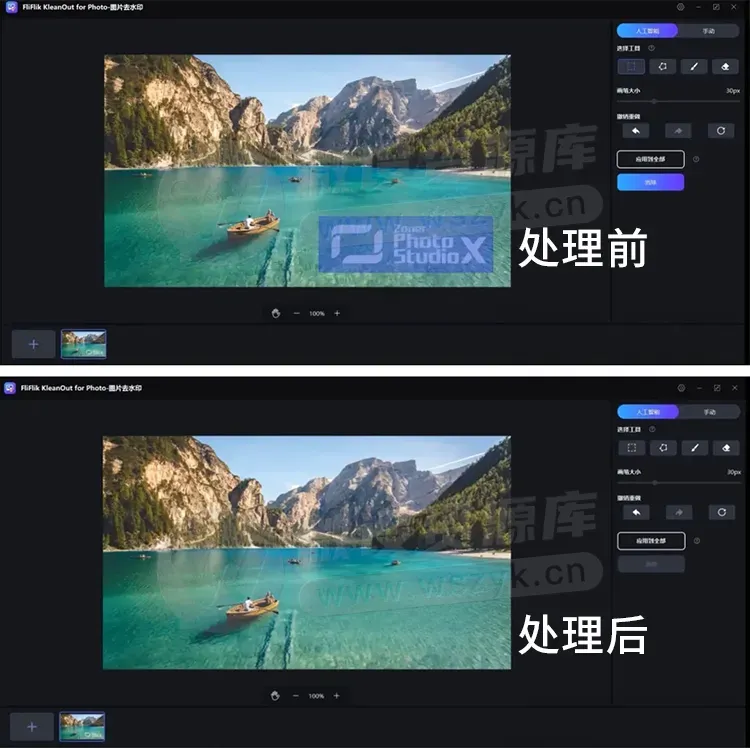Zoom out with minus in 处理前 window
Screen dimensions: 750x748
[x=297, y=313]
